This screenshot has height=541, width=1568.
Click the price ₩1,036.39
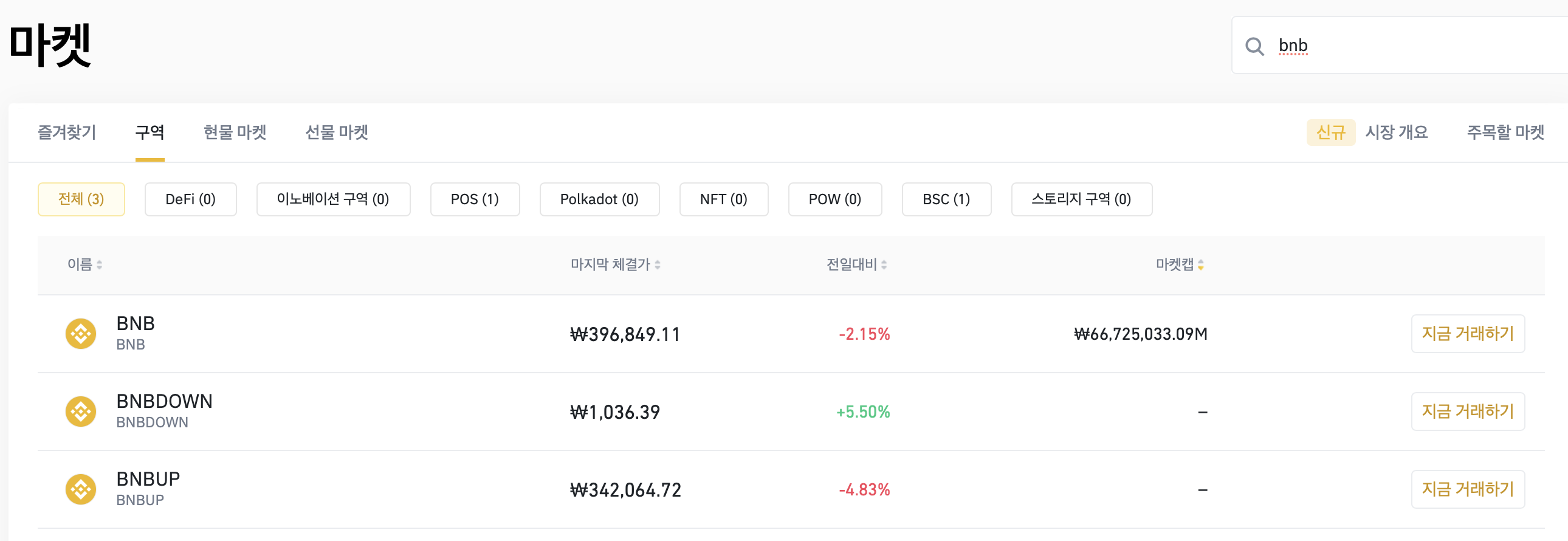tap(615, 412)
